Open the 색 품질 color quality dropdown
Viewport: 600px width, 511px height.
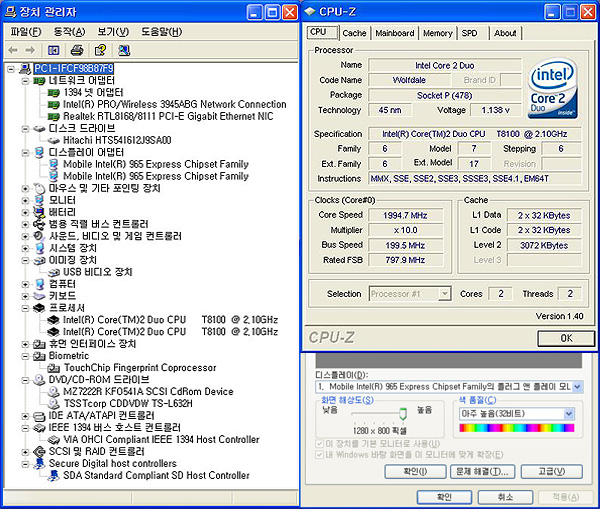pyautogui.click(x=569, y=414)
